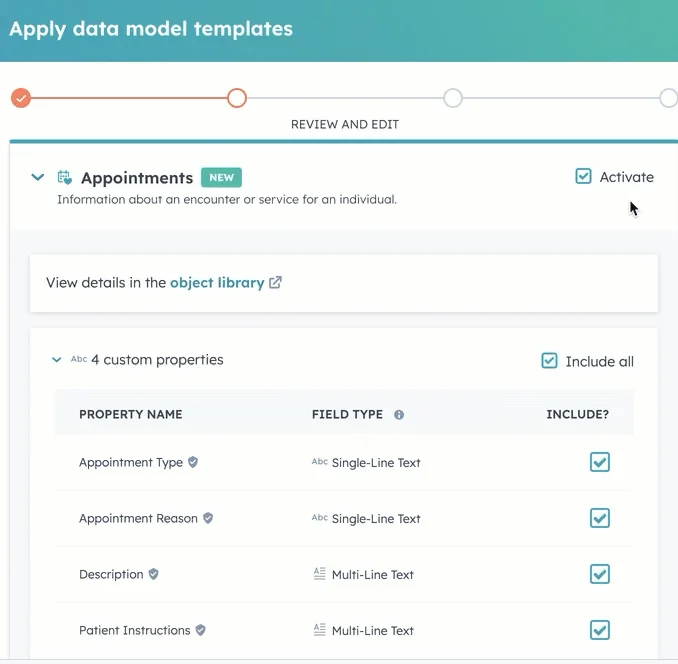Click the REVIEW AND EDIT step label
Viewport: 678px width, 664px height.
coord(345,124)
